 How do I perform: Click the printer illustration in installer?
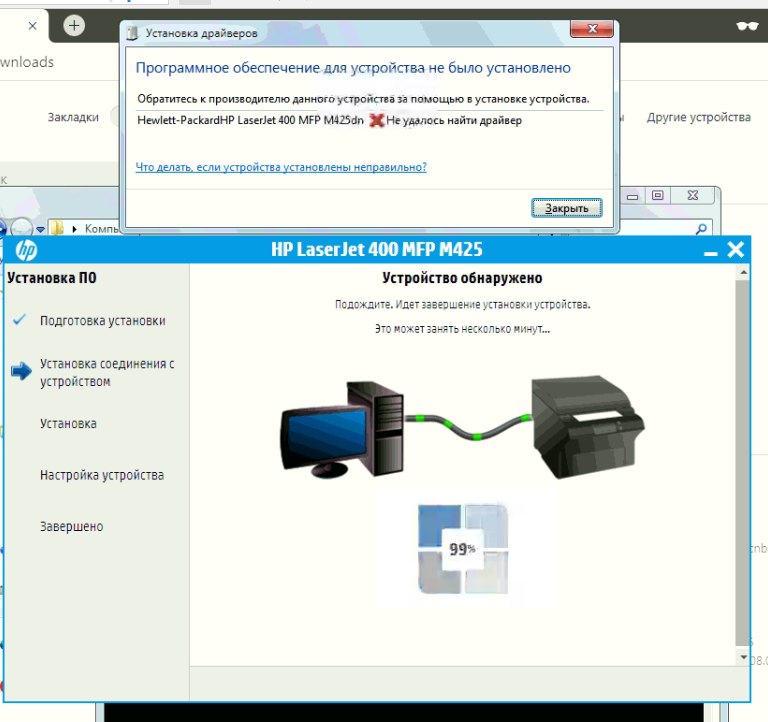[x=588, y=427]
